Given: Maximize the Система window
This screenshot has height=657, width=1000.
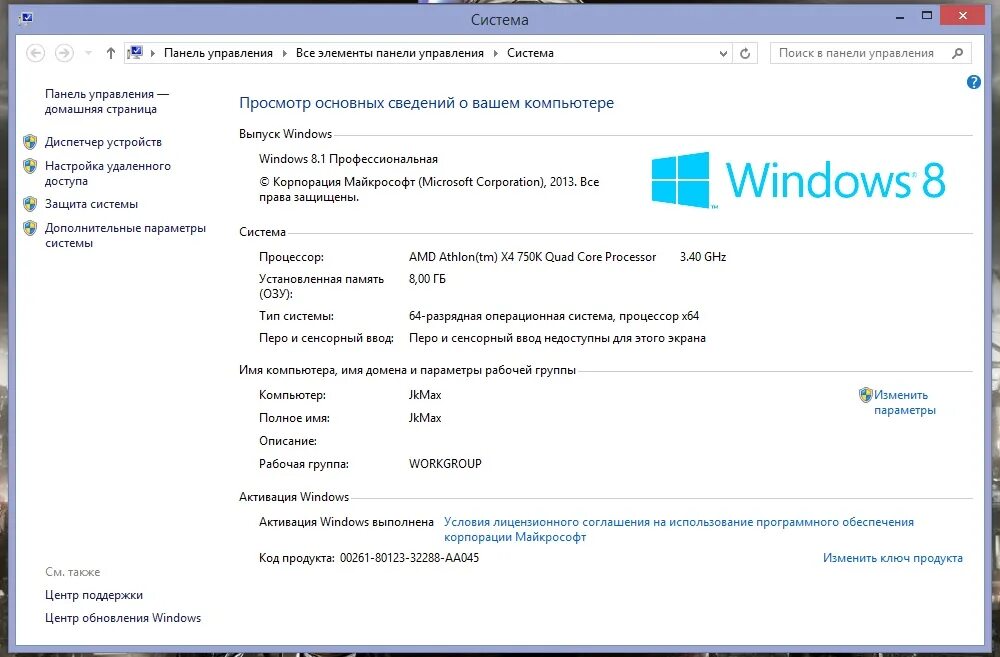Looking at the screenshot, I should tap(927, 16).
